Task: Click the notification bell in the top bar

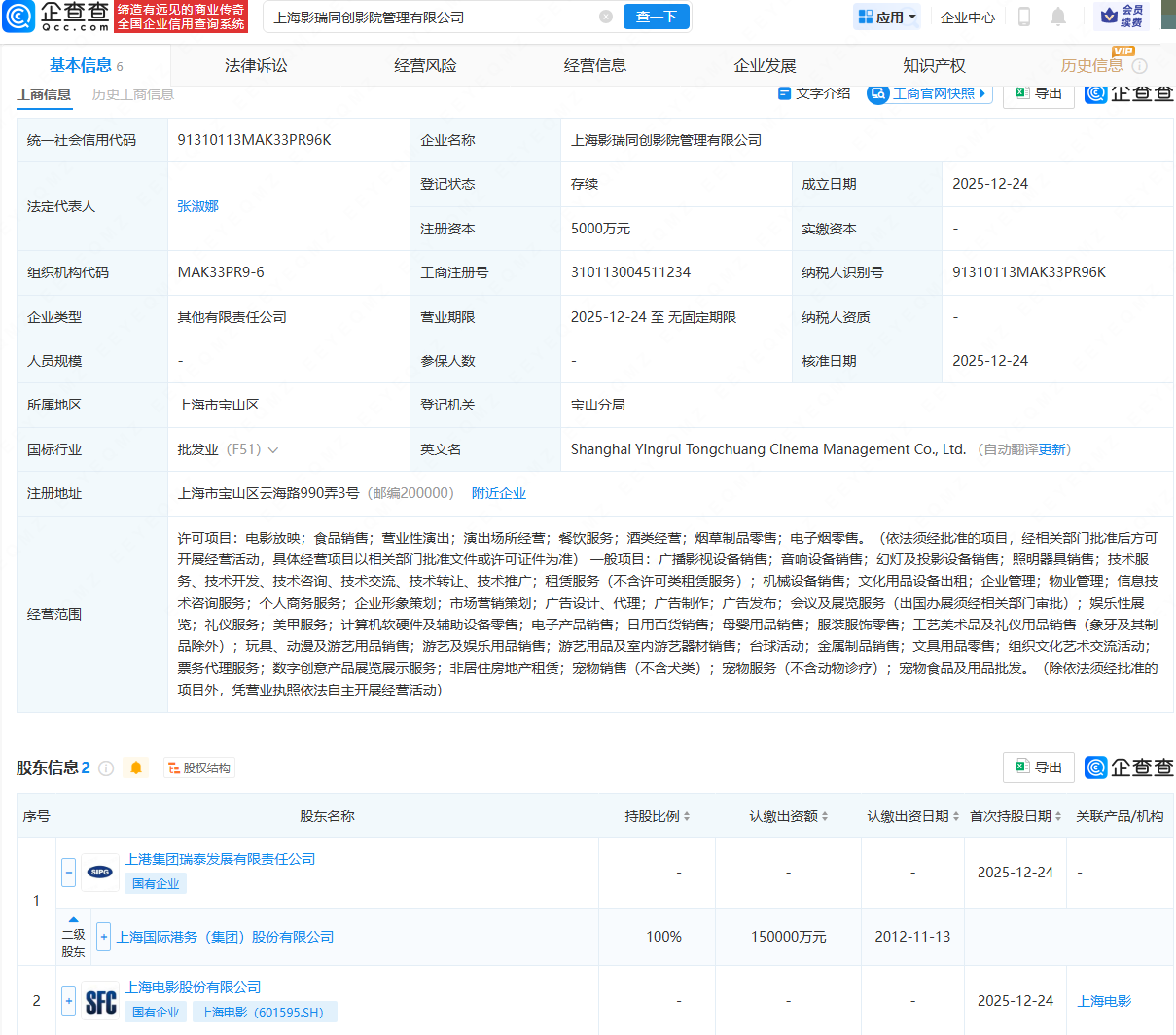Action: click(1059, 17)
